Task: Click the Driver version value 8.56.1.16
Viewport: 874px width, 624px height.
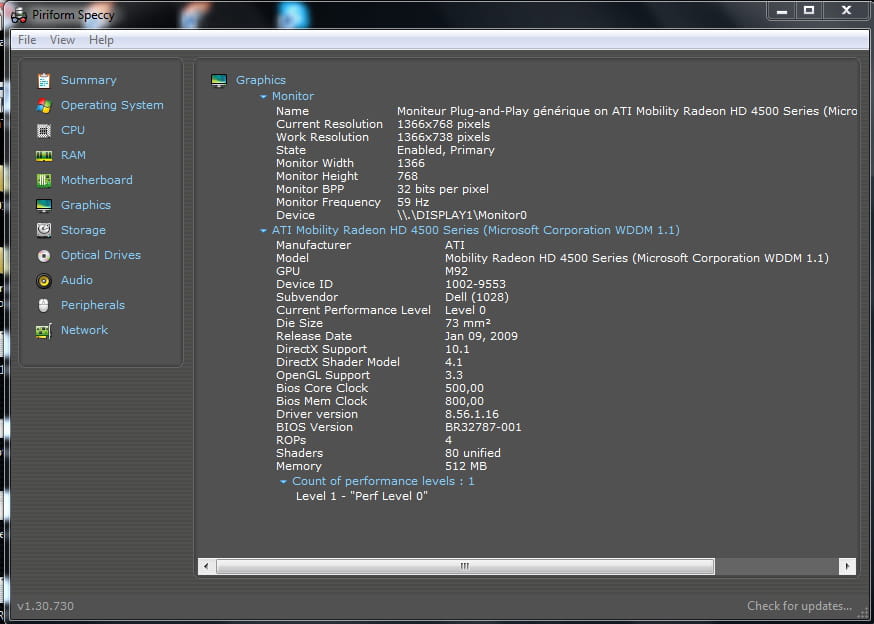Action: pos(472,414)
